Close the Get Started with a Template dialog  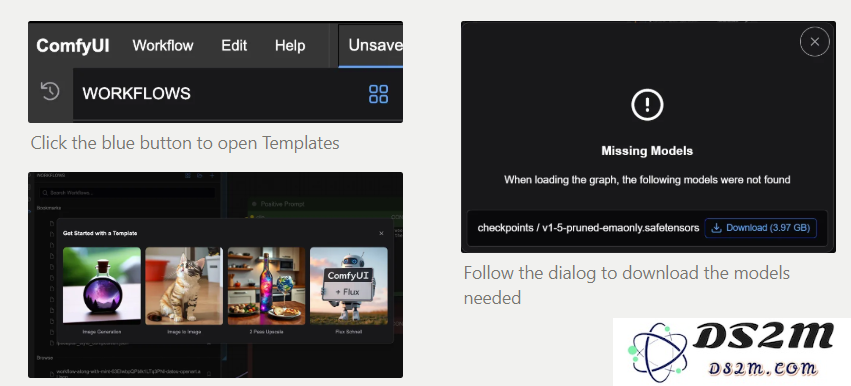coord(381,233)
